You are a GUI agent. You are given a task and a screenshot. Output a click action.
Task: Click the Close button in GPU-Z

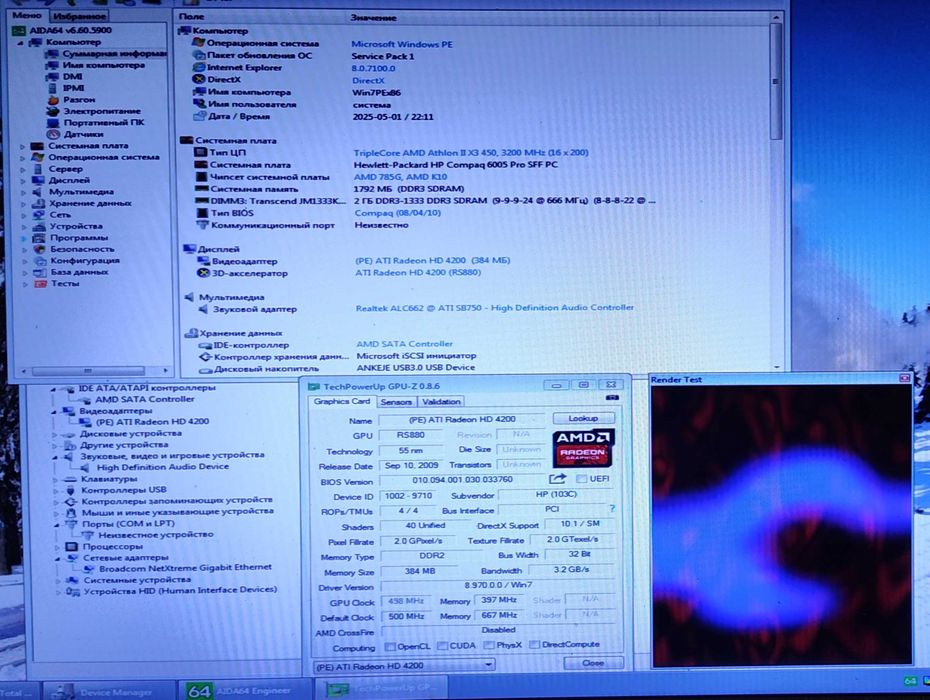pyautogui.click(x=593, y=663)
